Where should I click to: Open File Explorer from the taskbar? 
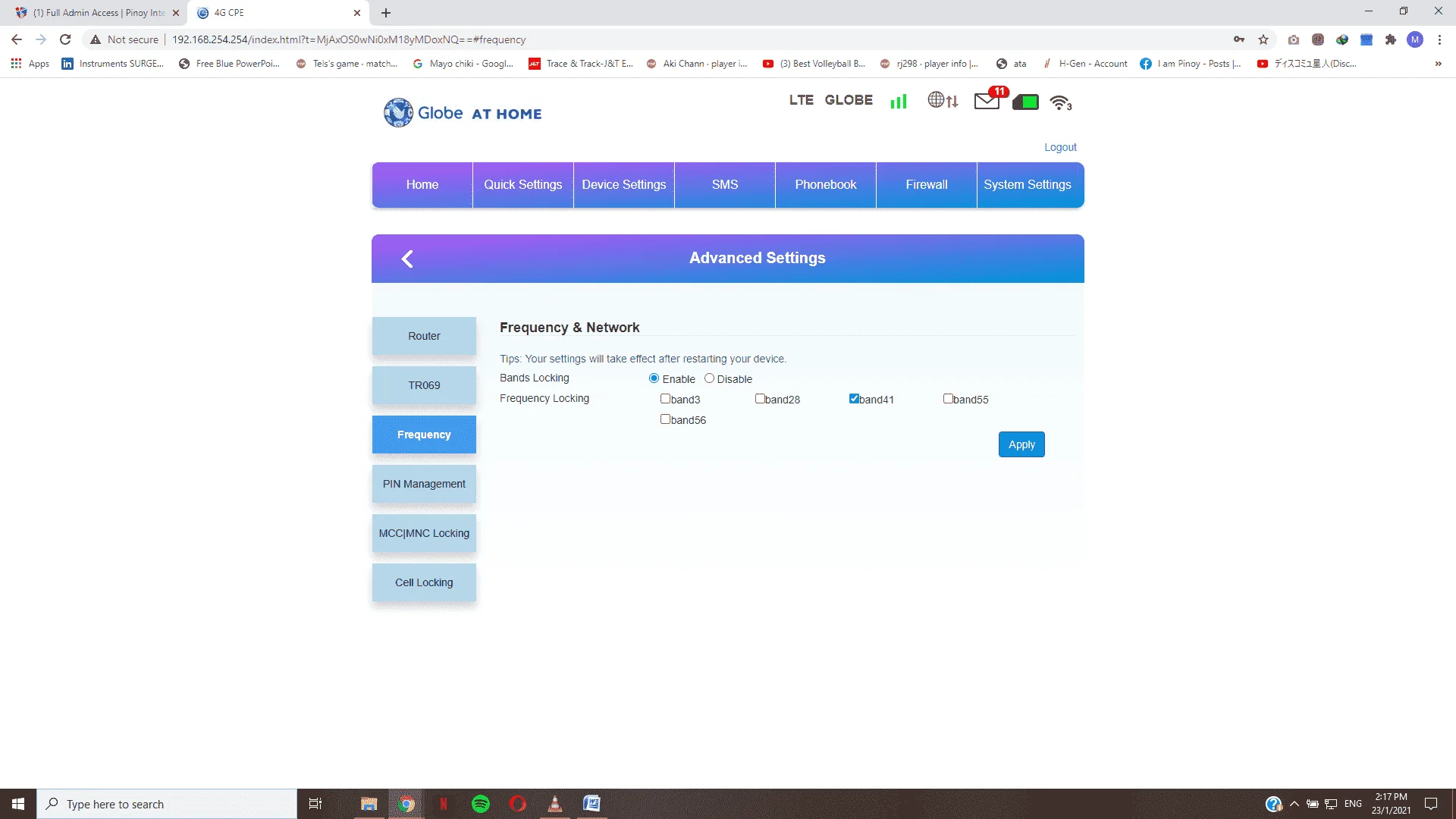click(369, 804)
